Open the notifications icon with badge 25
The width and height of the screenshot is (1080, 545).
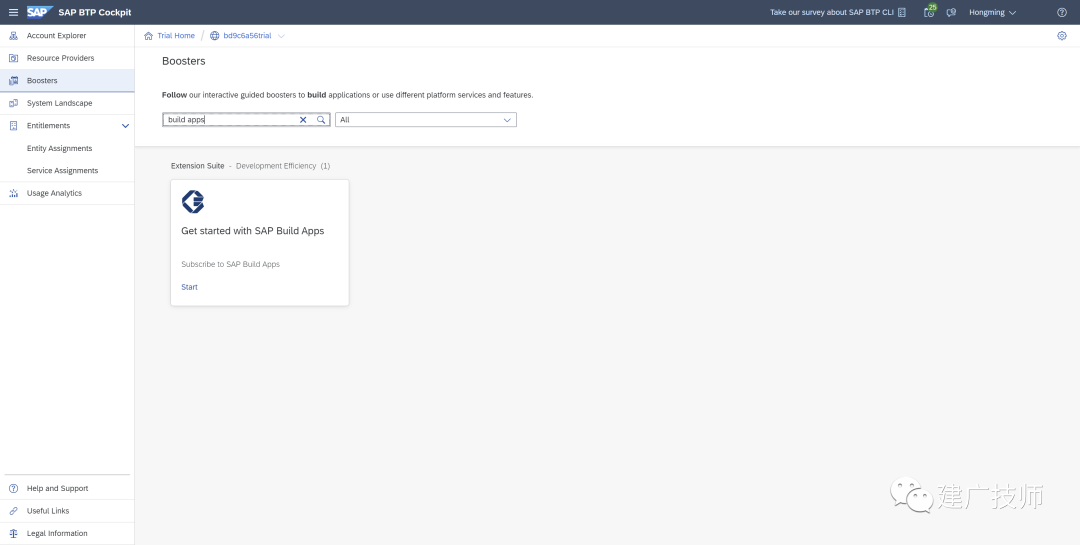pyautogui.click(x=929, y=12)
